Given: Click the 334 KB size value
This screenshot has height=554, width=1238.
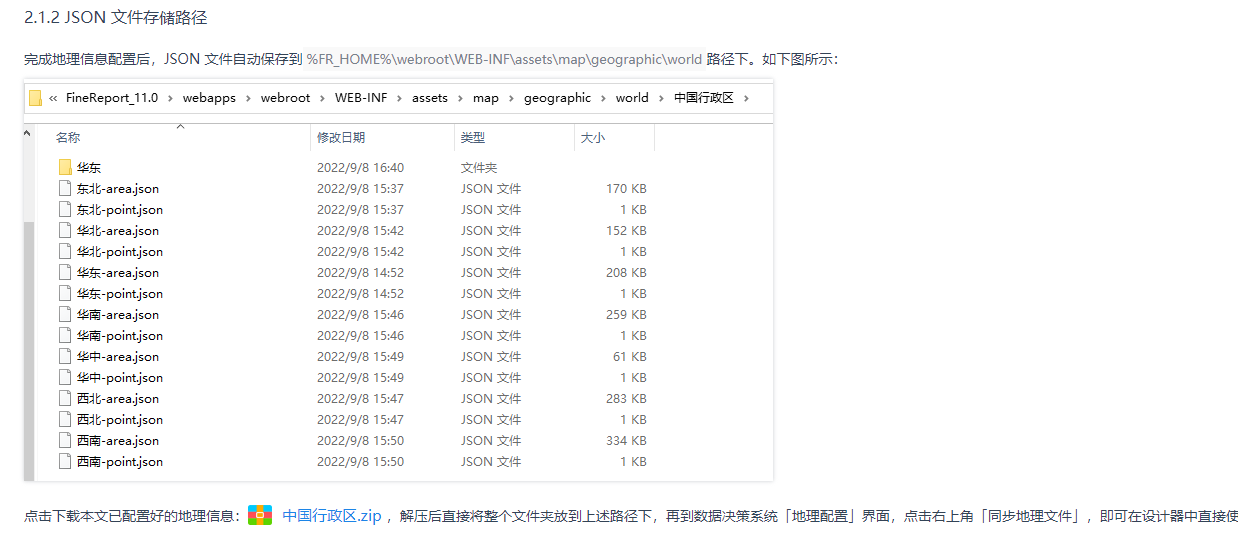Looking at the screenshot, I should [626, 441].
